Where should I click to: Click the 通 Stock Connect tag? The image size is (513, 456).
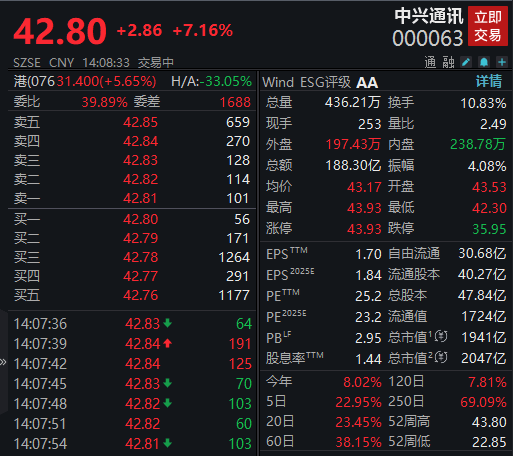pos(430,62)
